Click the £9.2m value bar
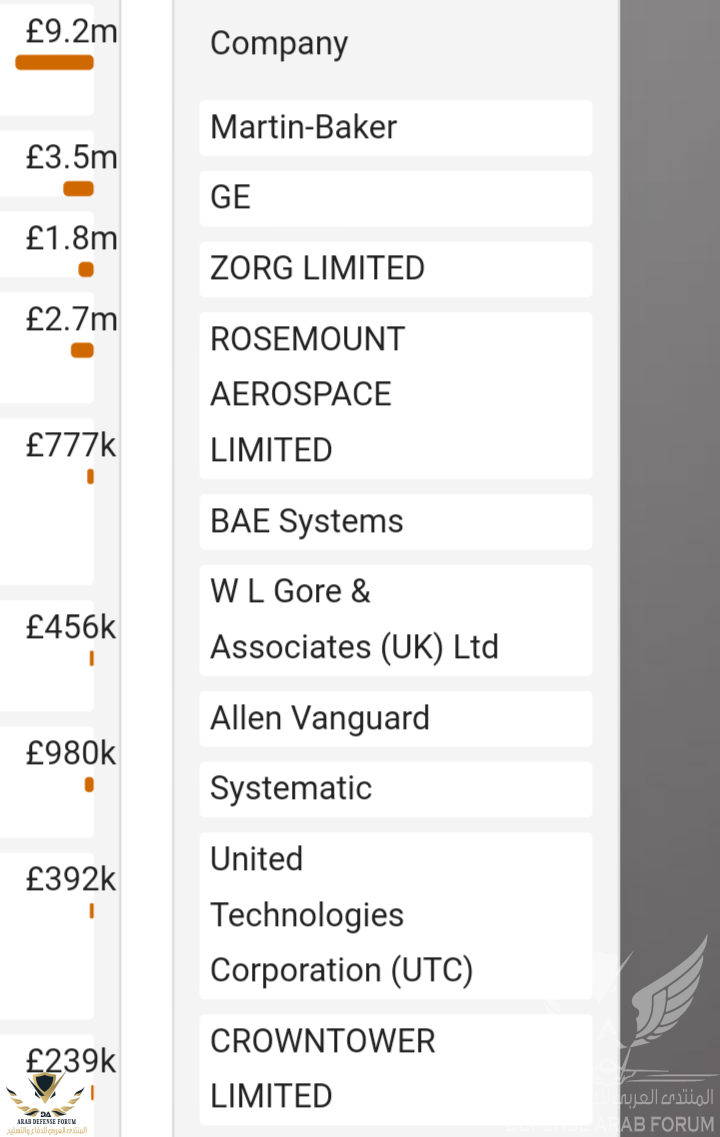This screenshot has height=1137, width=720. tap(54, 63)
